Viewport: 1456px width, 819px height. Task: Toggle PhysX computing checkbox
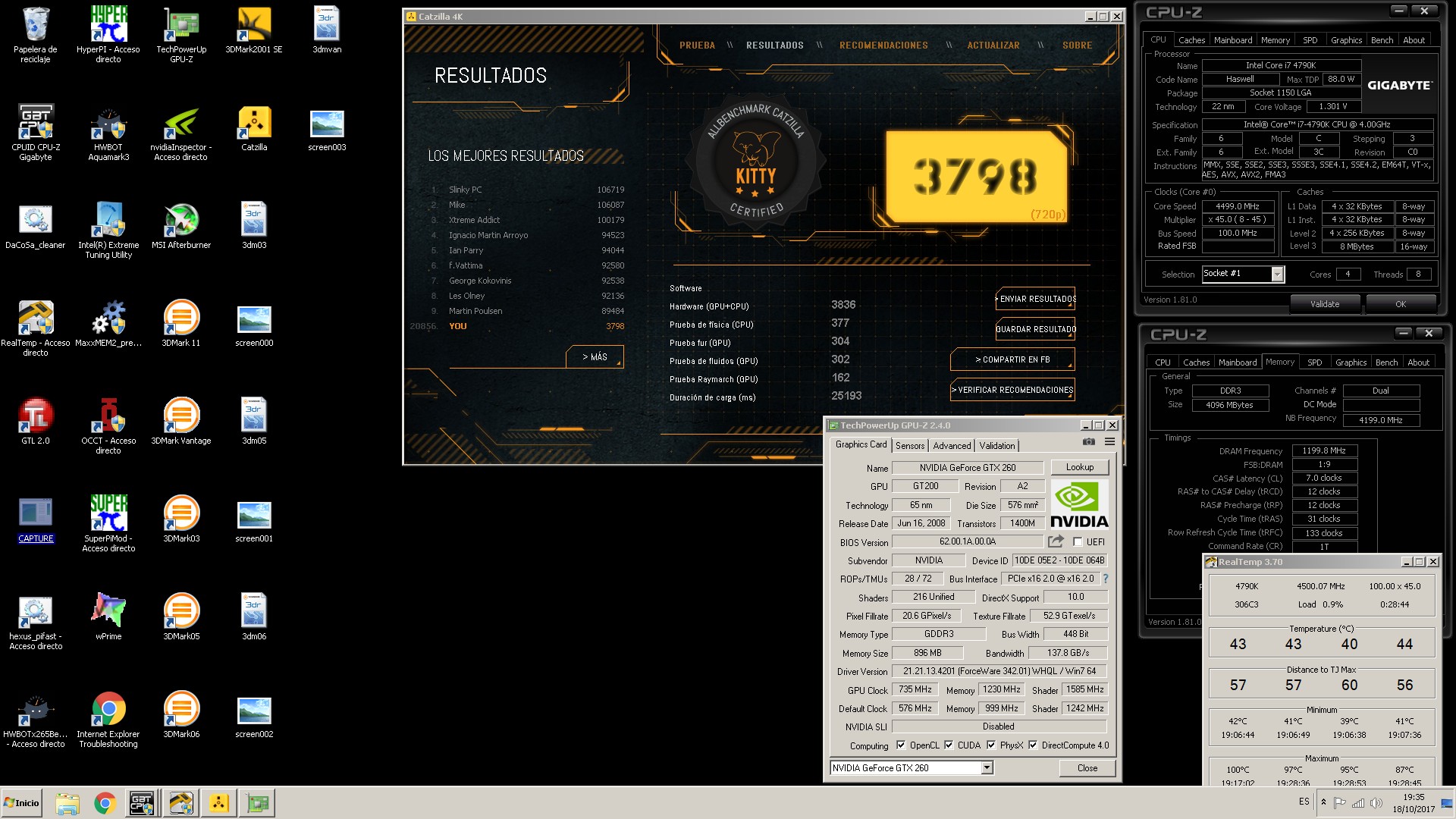(x=991, y=745)
